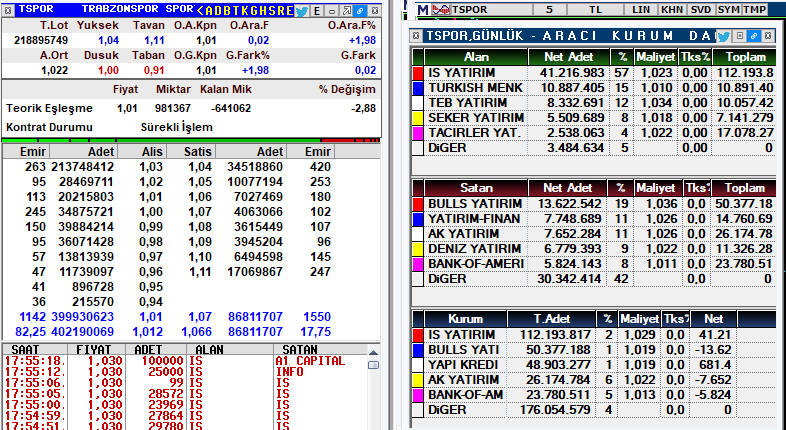Click the chart type icon beside TSPOR
This screenshot has height=430, width=786.
coord(441,9)
